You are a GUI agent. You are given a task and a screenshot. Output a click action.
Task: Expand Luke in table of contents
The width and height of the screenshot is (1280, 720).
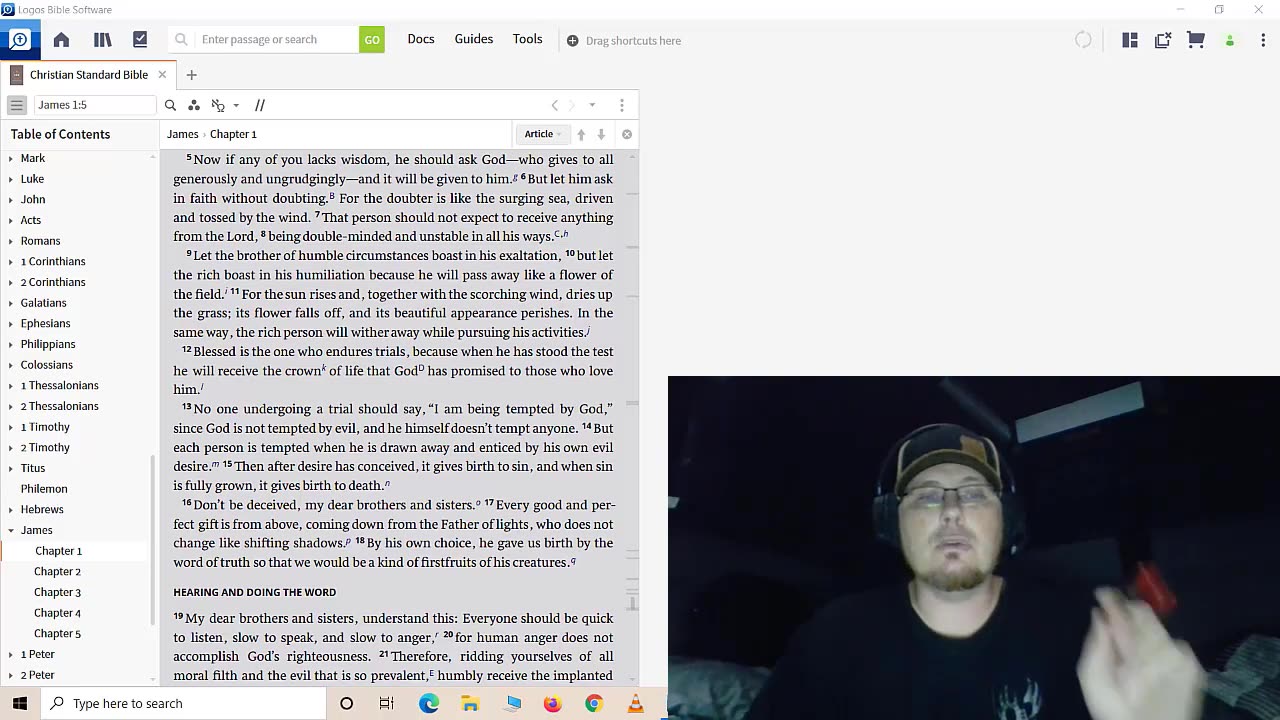tap(11, 179)
